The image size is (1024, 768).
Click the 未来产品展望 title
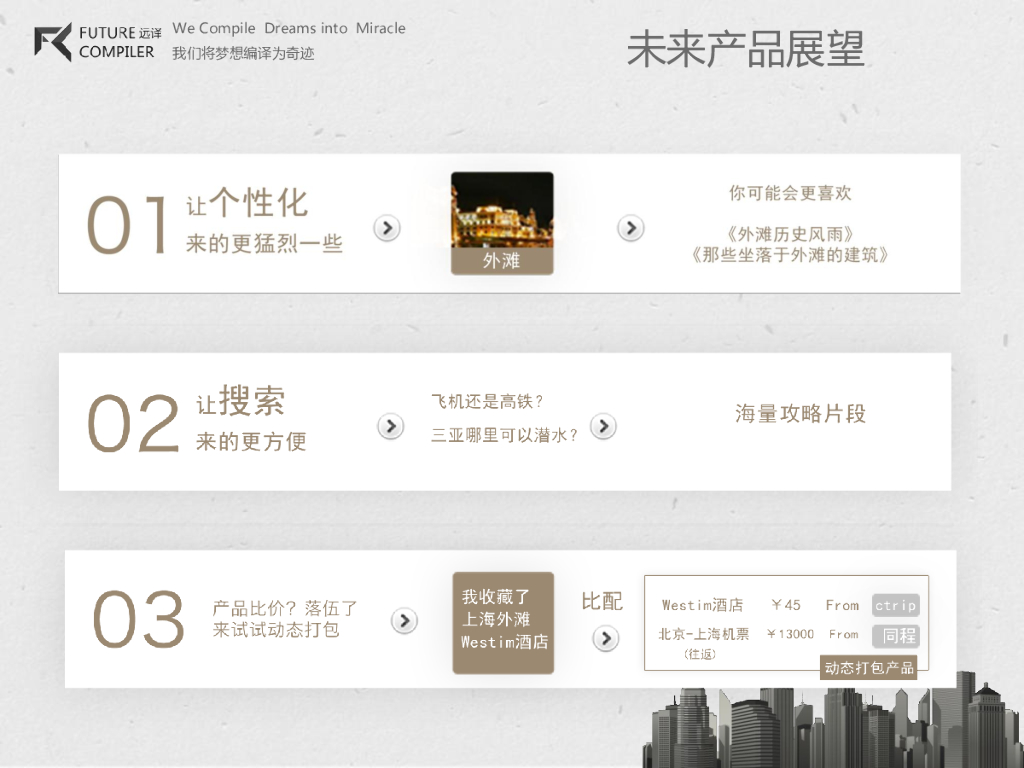click(746, 50)
